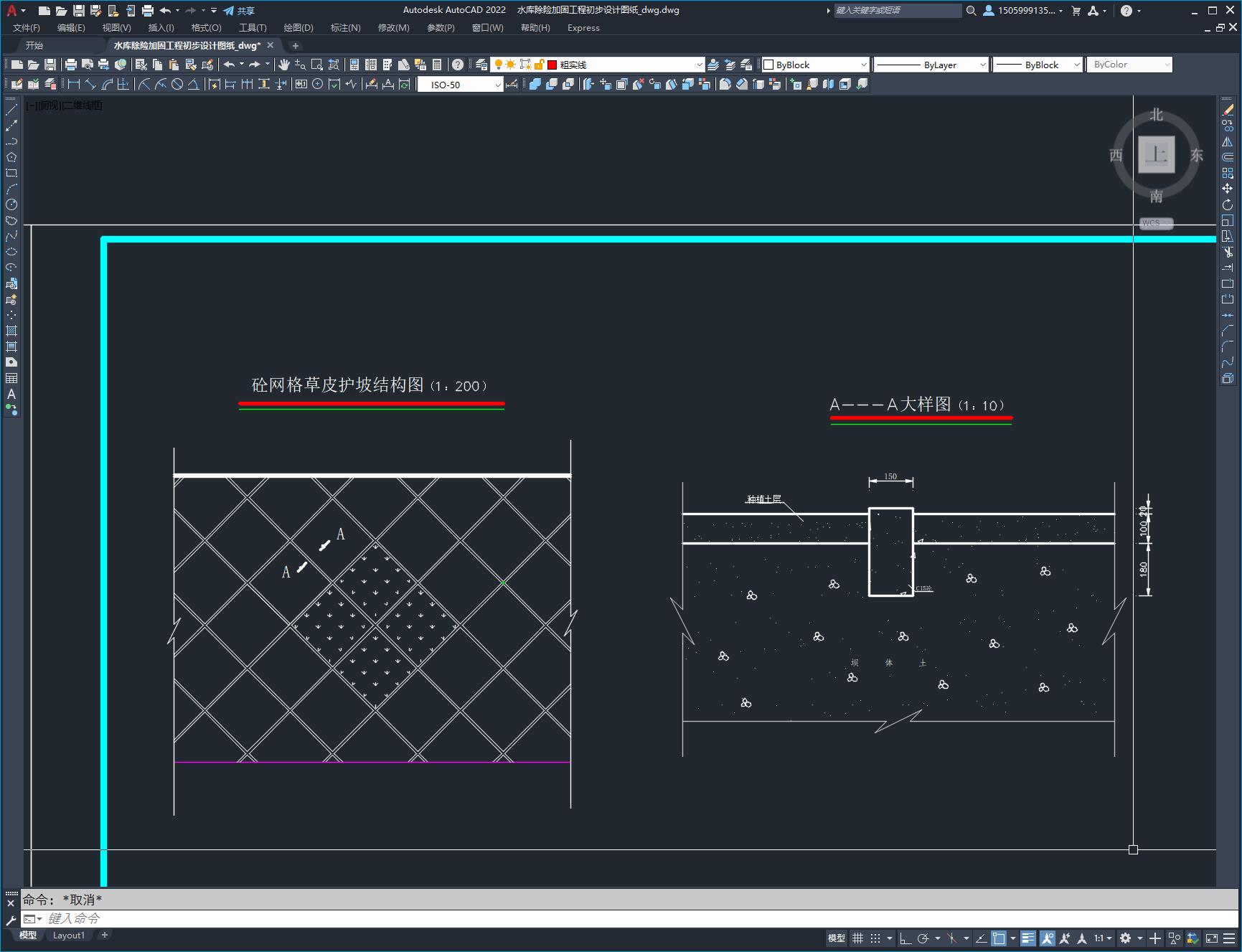Add a new drawing tab with plus
This screenshot has width=1242, height=952.
pyautogui.click(x=295, y=46)
